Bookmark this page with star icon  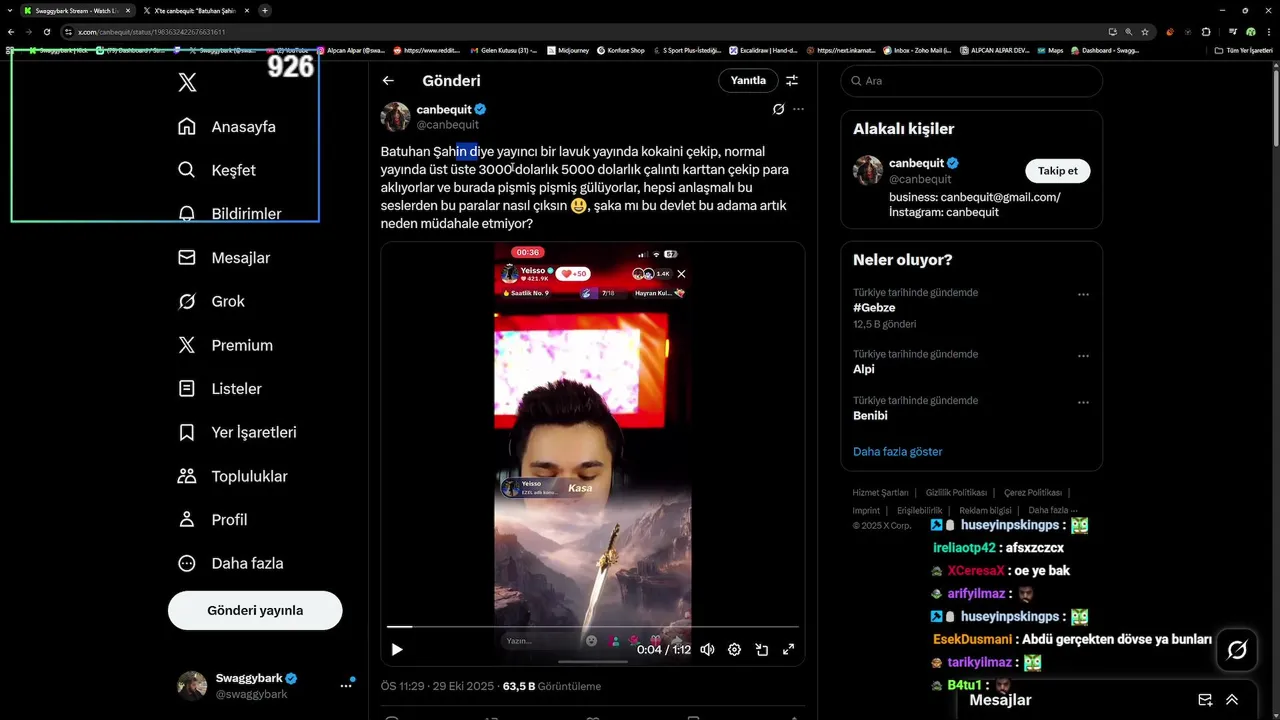coord(1145,32)
